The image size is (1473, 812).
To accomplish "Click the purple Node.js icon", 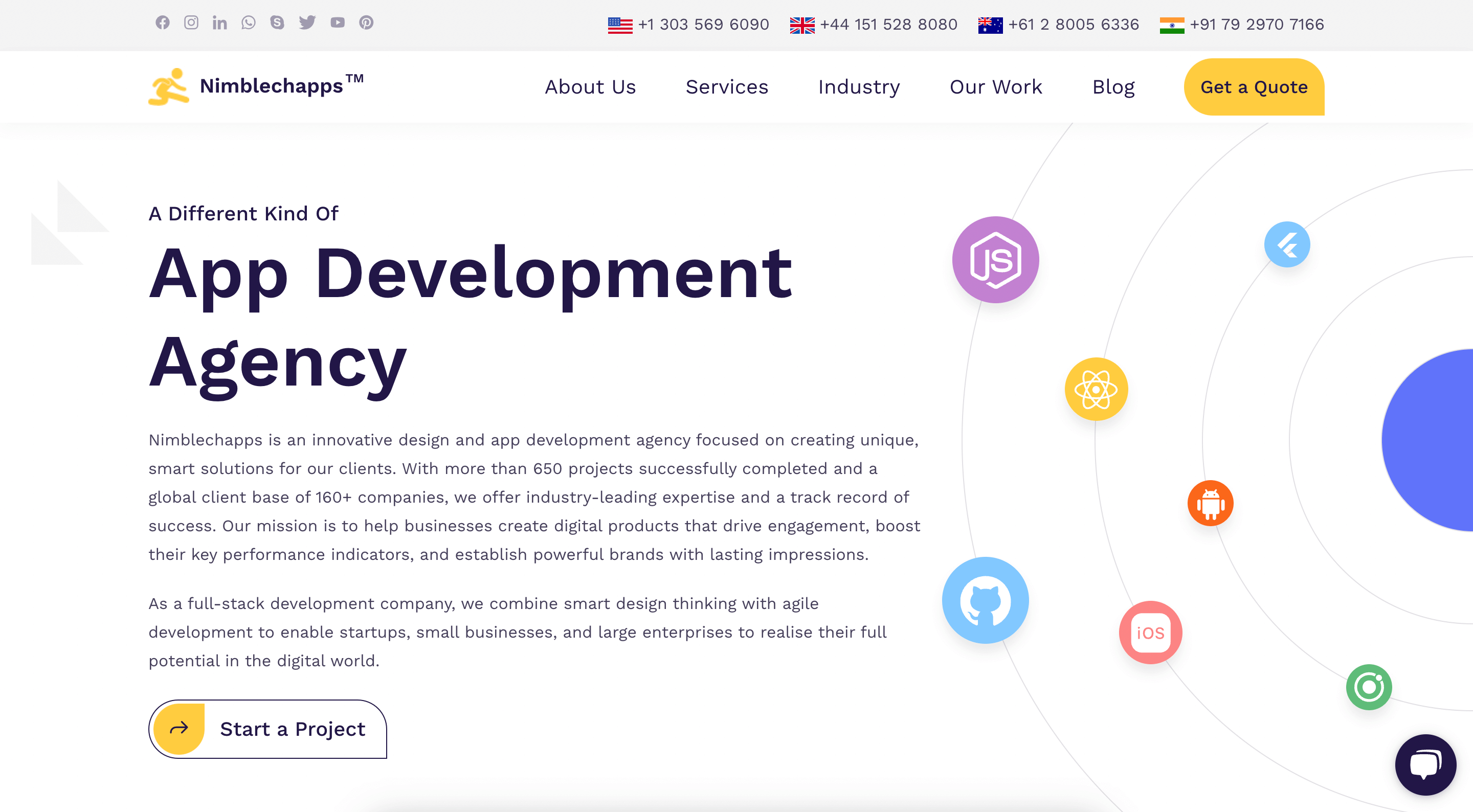I will (x=995, y=260).
